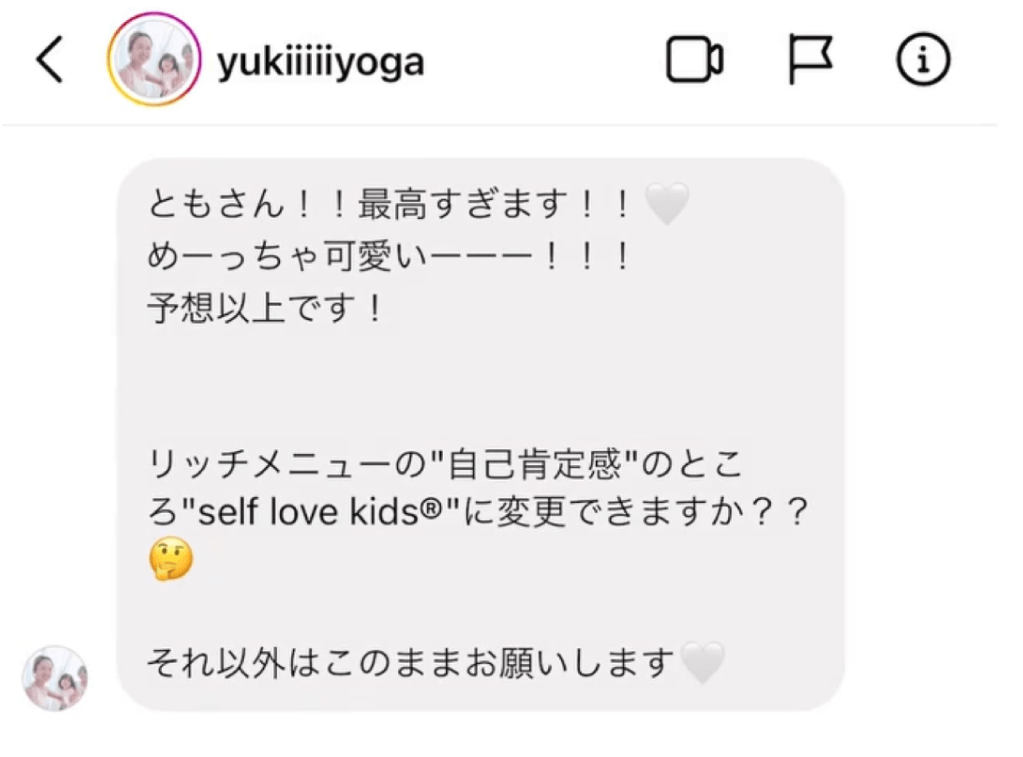
Task: Tap the thinking face emoji
Action: pos(171,559)
